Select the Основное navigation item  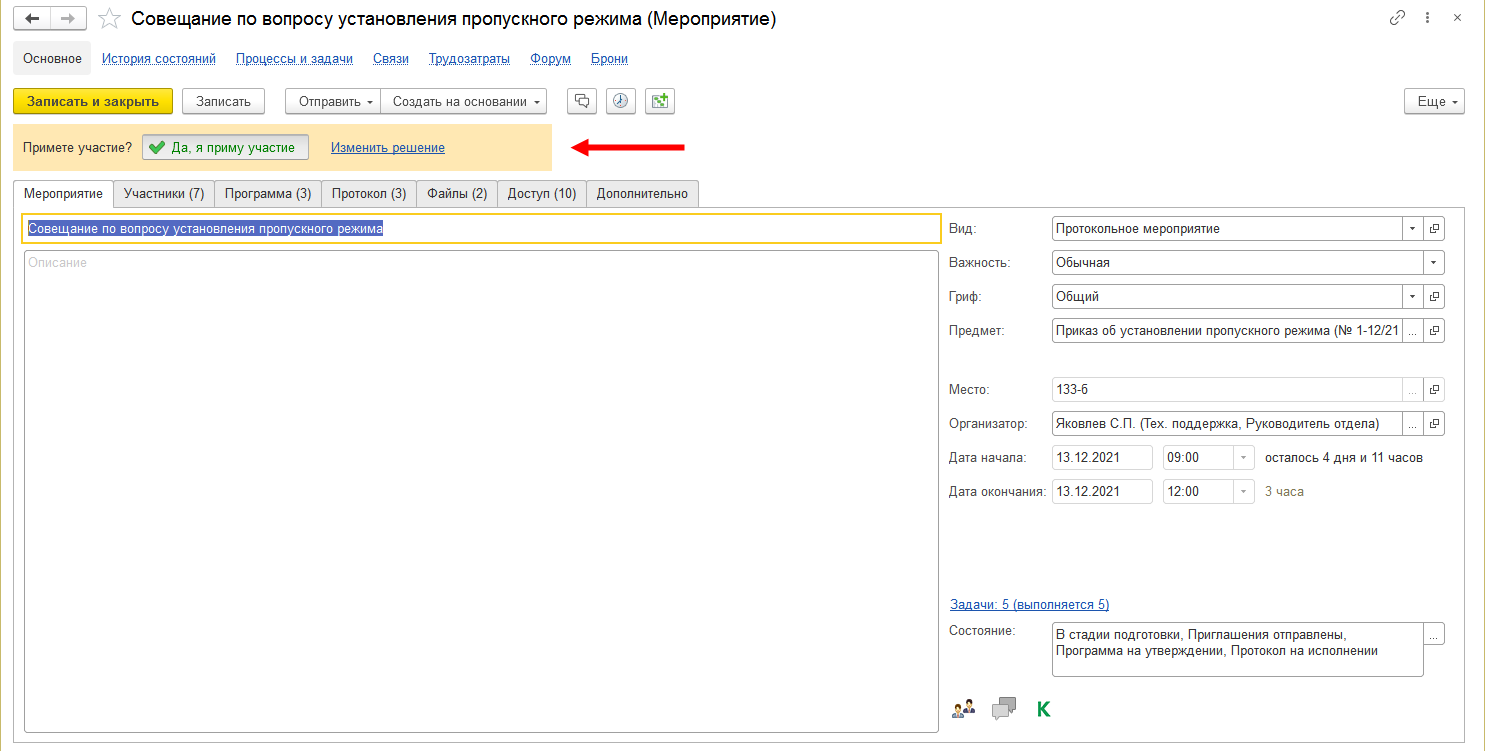52,59
